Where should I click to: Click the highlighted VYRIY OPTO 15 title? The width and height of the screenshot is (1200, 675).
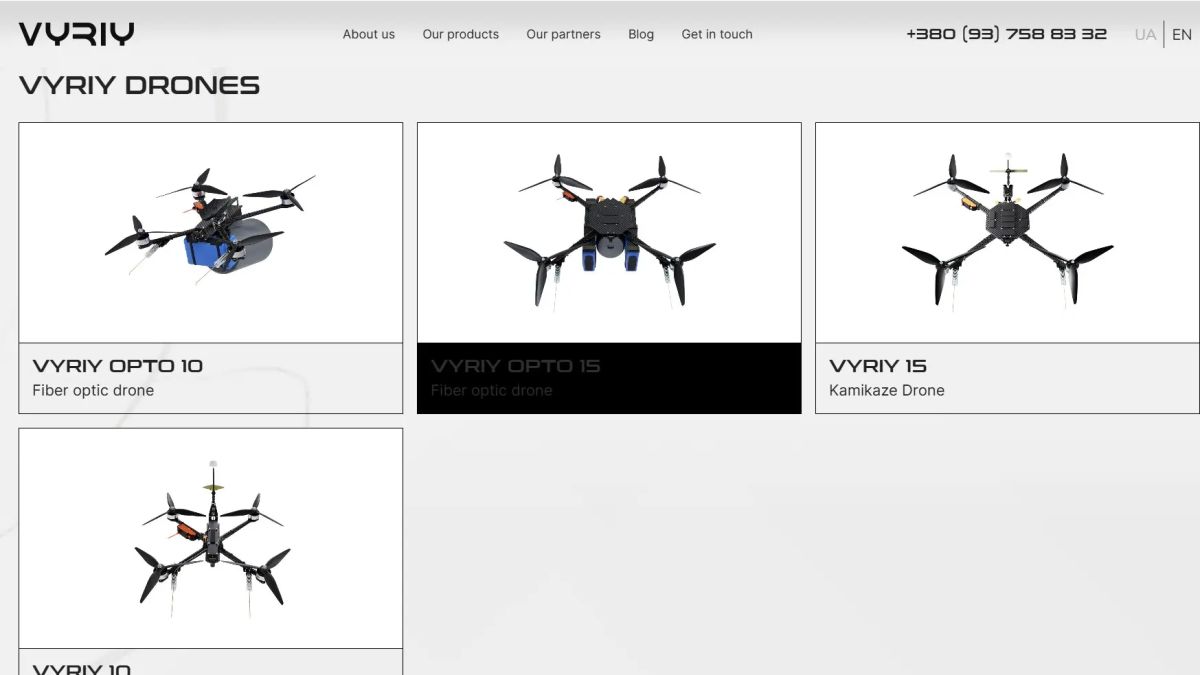coord(515,366)
